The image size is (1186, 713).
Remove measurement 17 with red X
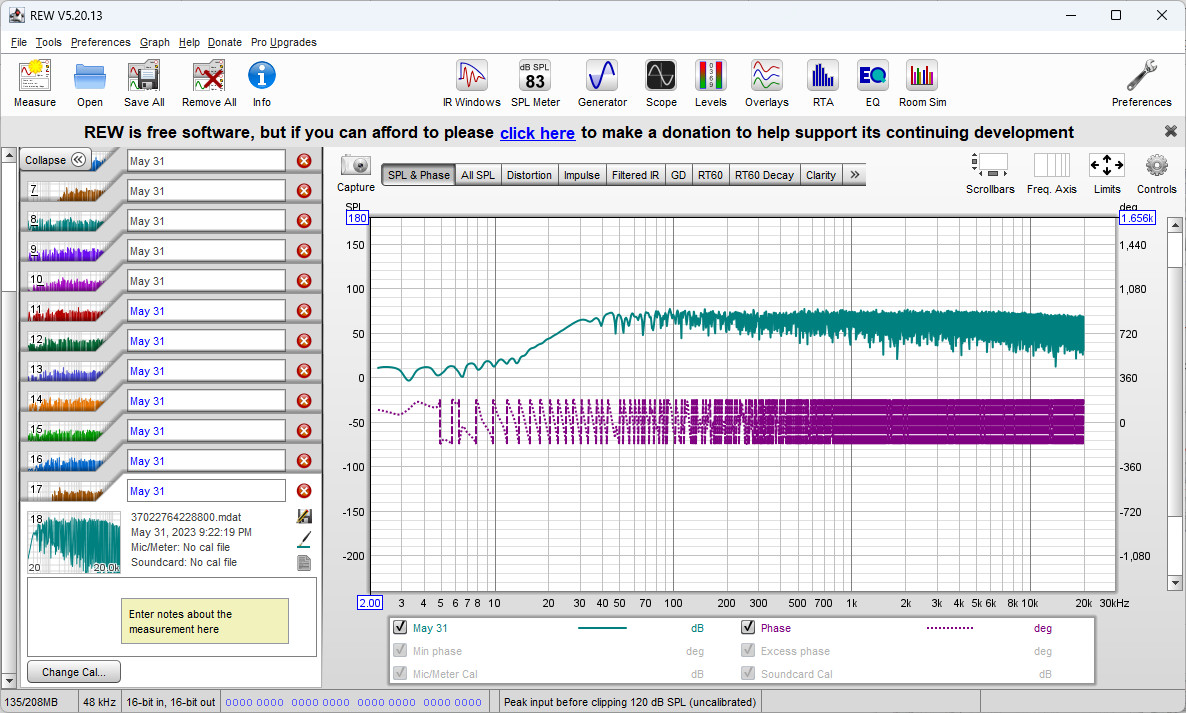click(304, 491)
